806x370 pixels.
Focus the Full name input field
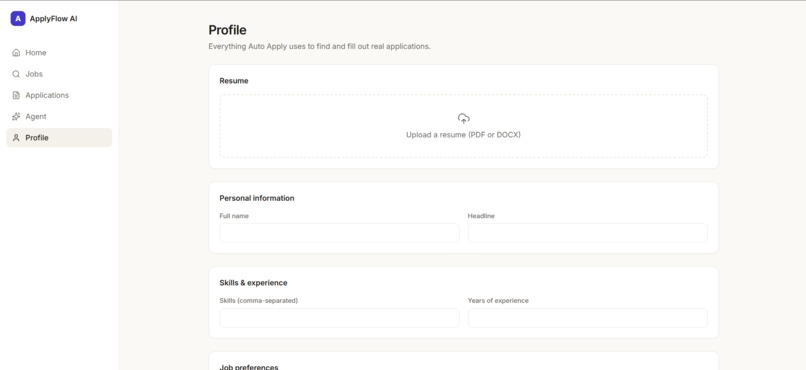point(339,233)
